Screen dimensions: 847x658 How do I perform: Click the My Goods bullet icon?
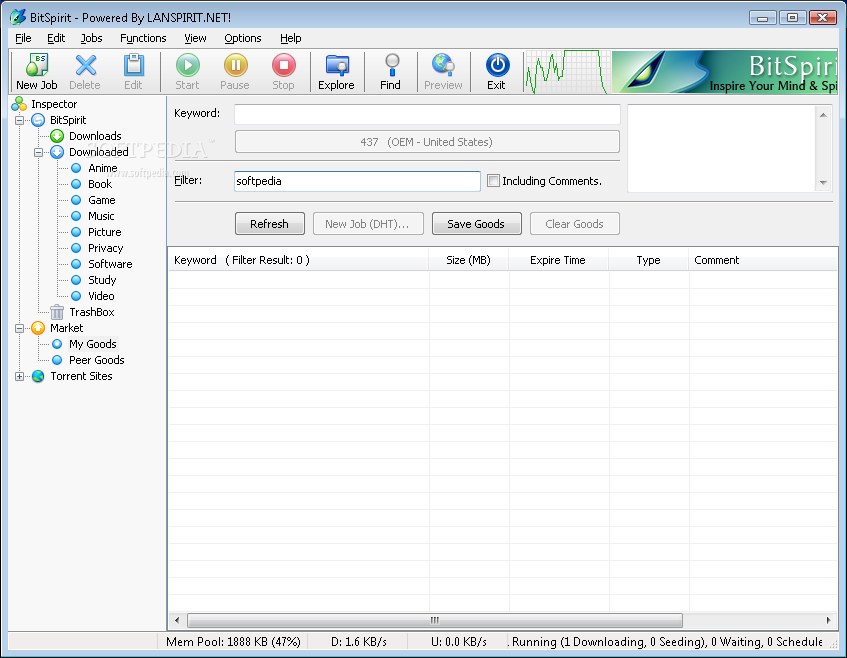click(57, 344)
